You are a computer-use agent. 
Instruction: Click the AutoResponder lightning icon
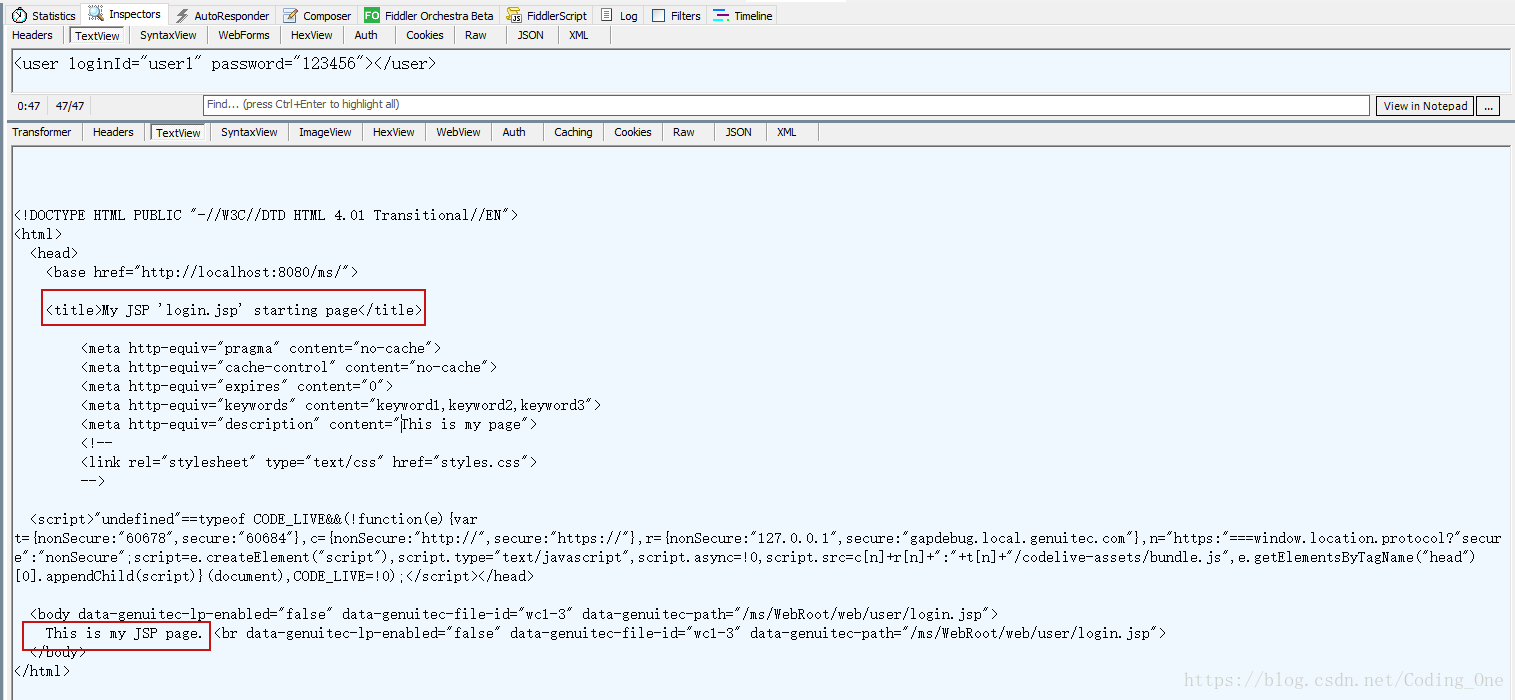pos(183,16)
